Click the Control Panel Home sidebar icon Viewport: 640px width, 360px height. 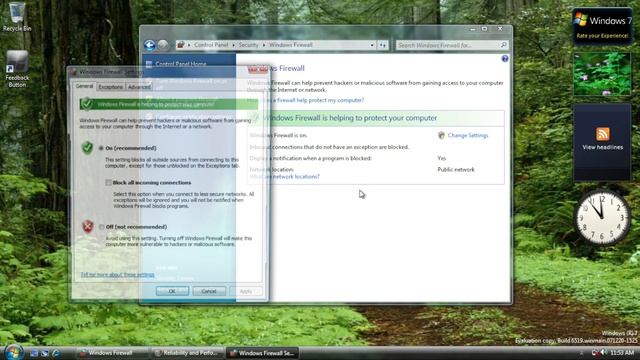(149, 64)
